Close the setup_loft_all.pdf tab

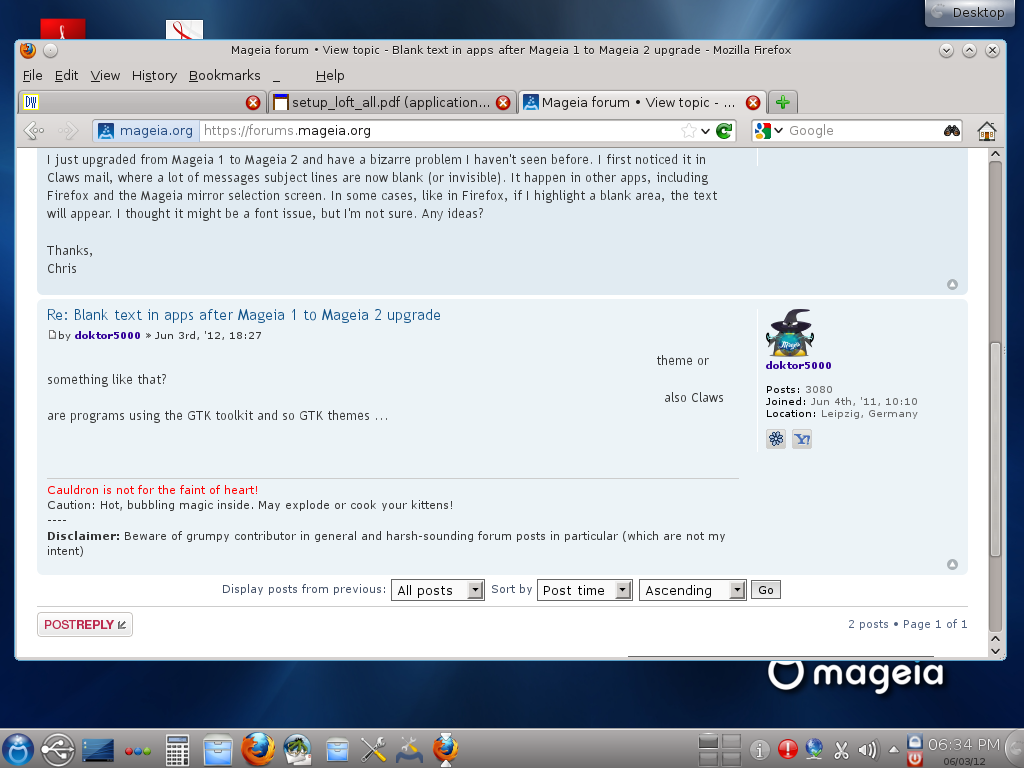[503, 103]
